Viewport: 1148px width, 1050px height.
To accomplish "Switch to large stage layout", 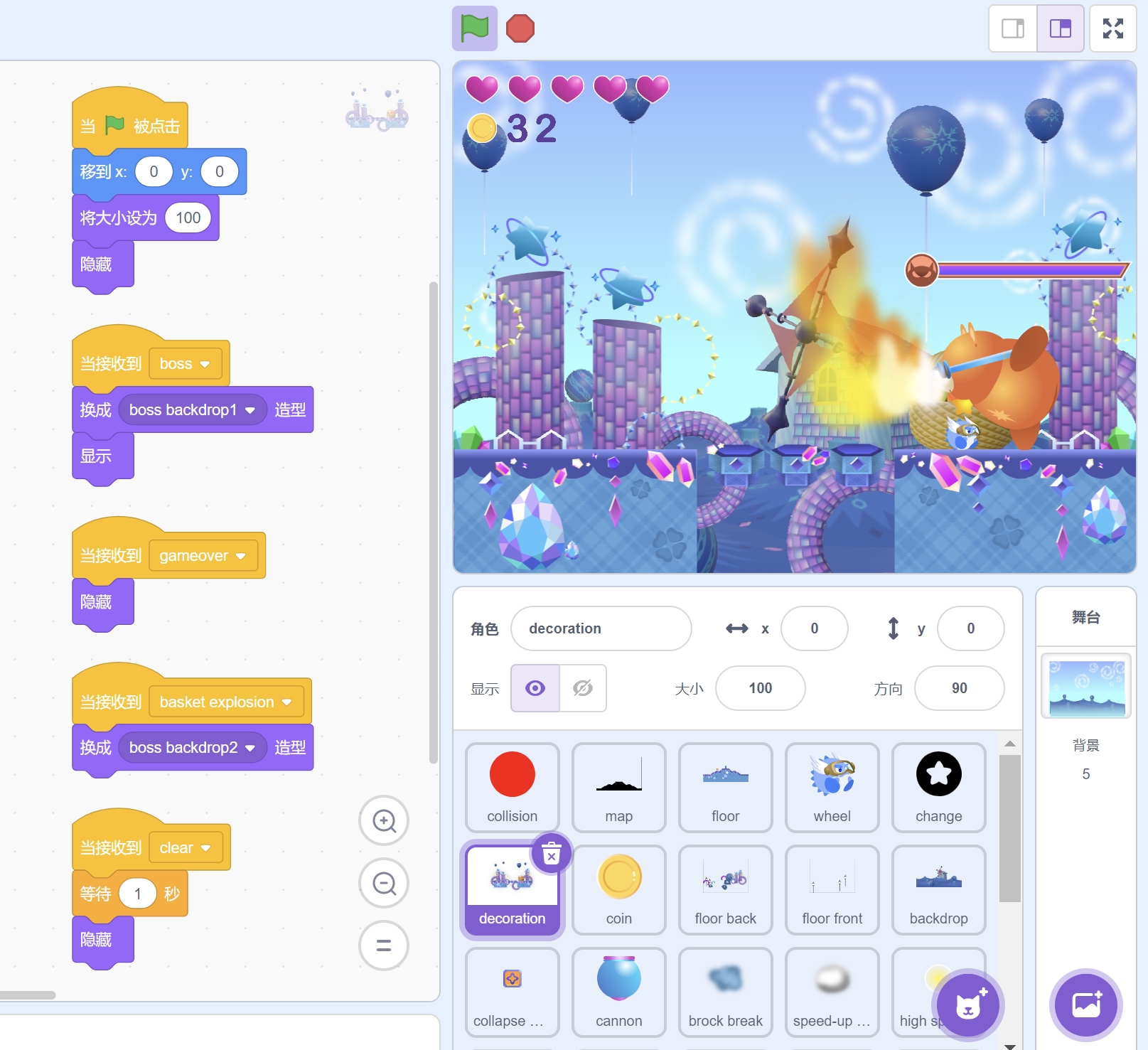I will (1060, 29).
